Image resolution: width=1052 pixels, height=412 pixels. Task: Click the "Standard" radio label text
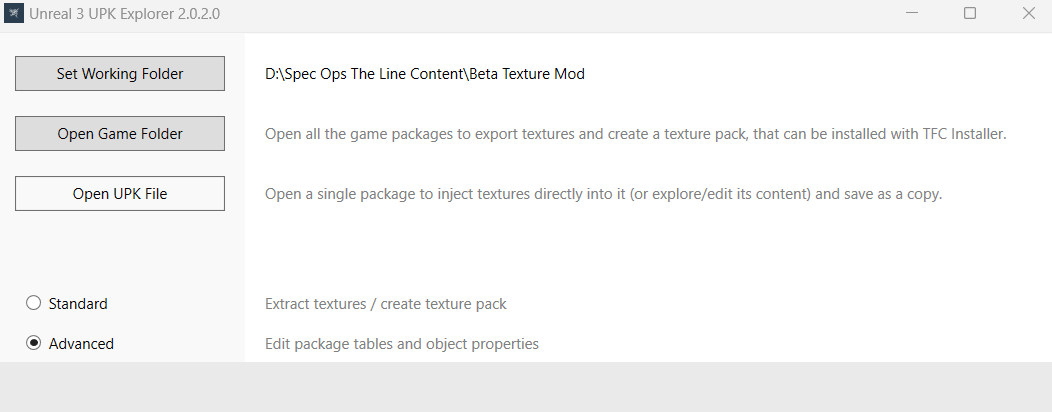coord(78,304)
